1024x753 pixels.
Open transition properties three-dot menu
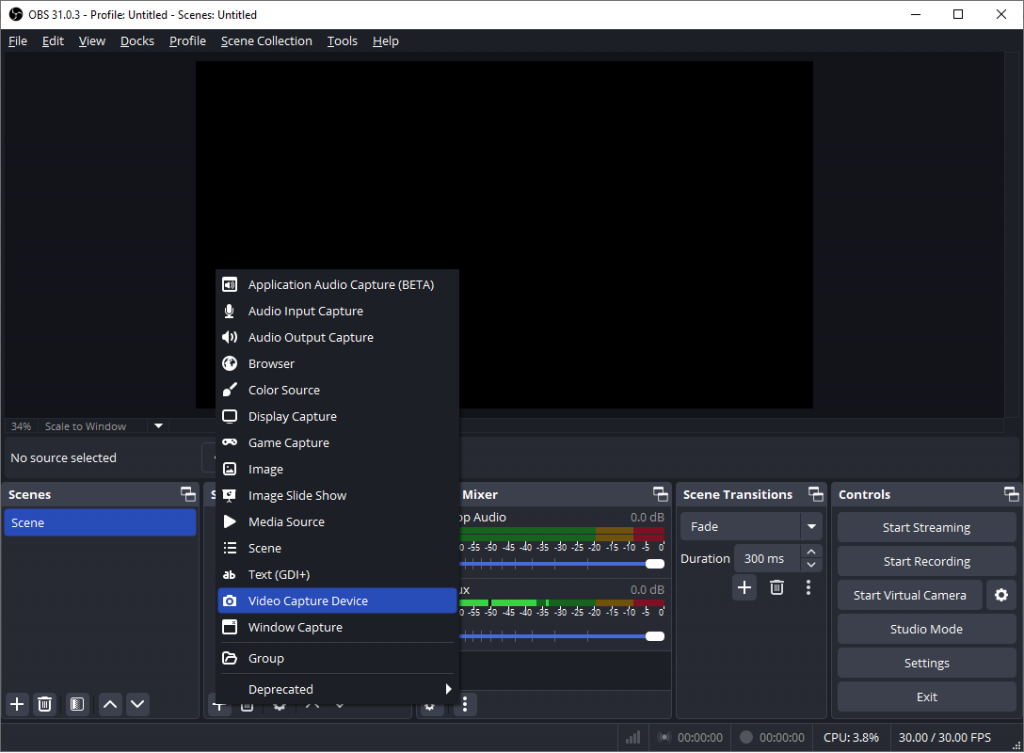[808, 587]
